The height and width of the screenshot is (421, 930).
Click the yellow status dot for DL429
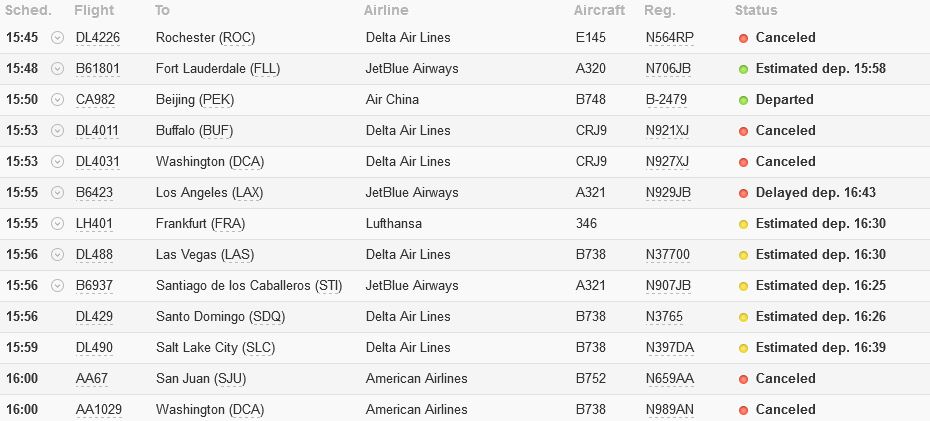coord(743,317)
